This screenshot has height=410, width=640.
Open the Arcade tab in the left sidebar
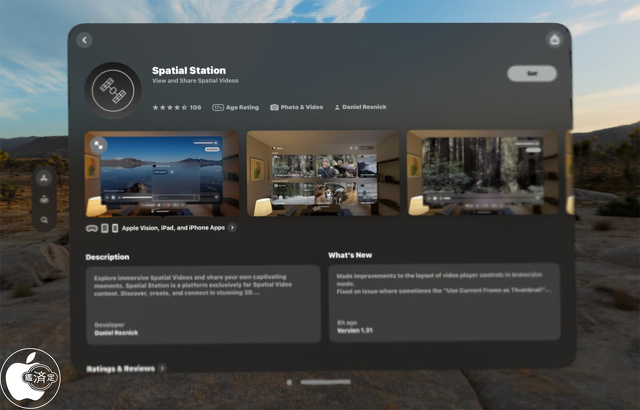point(45,197)
